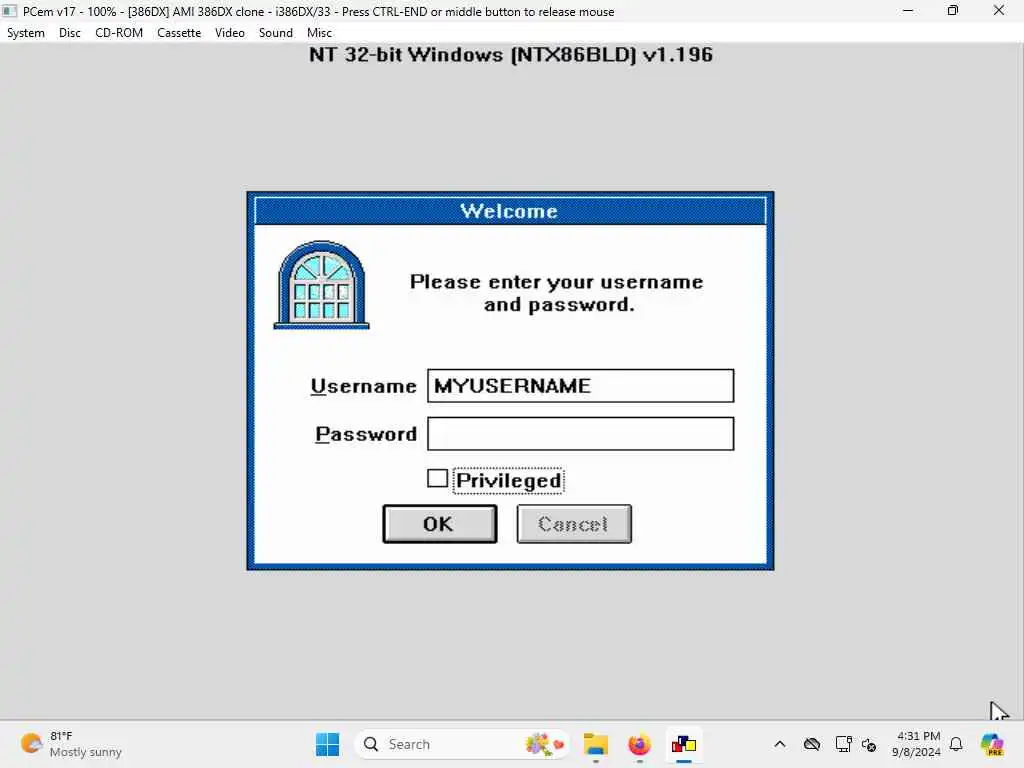This screenshot has height=768, width=1024.
Task: Open the Cassette menu
Action: (x=178, y=33)
